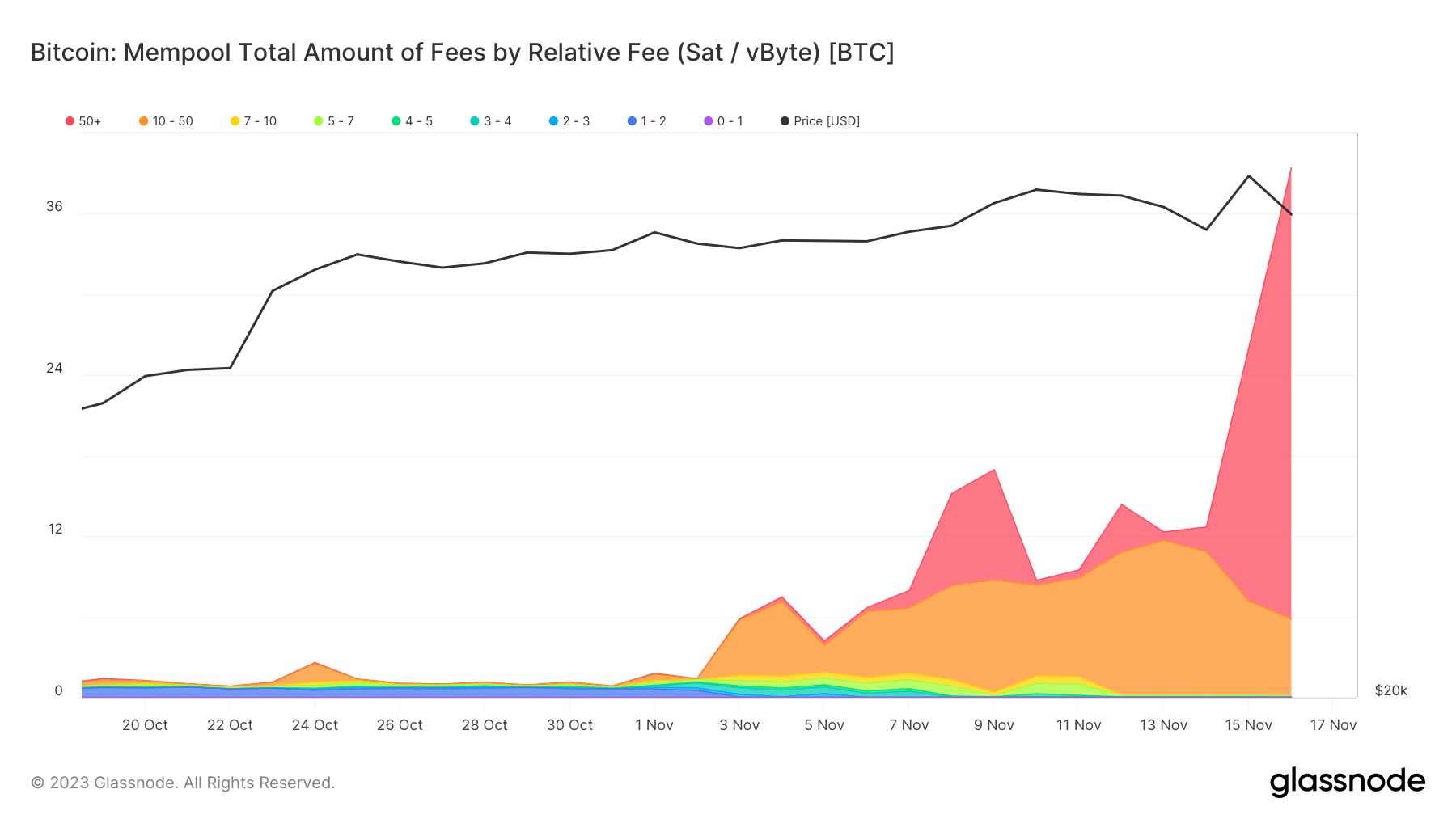Click the 24 y-axis label
This screenshot has width=1456, height=819.
[x=54, y=369]
